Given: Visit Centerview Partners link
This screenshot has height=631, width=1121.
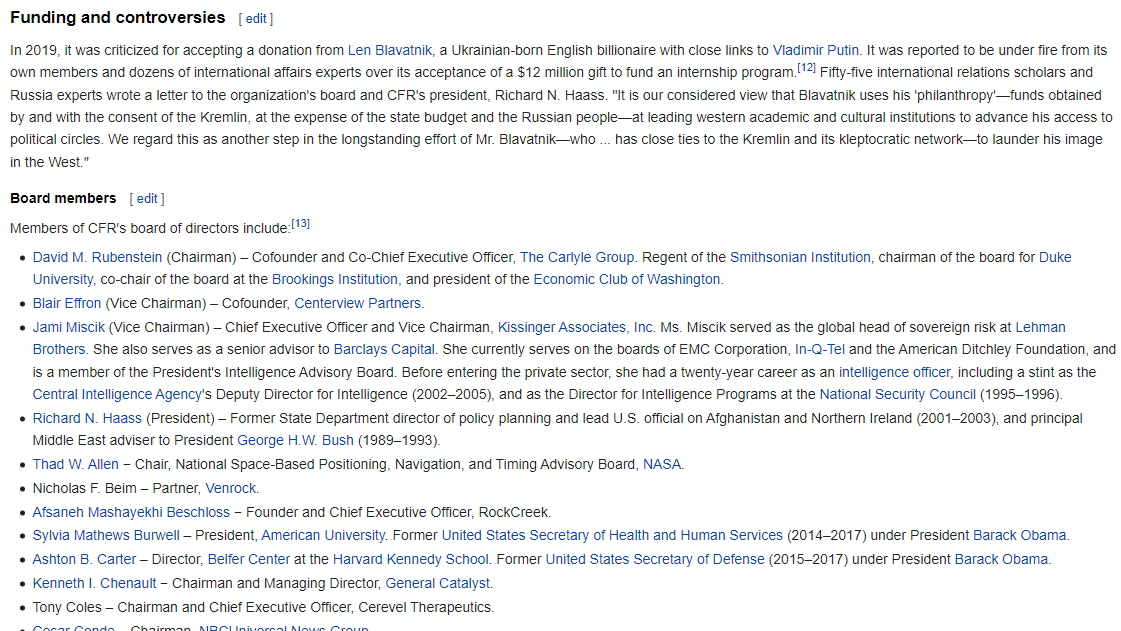Looking at the screenshot, I should coord(357,304).
